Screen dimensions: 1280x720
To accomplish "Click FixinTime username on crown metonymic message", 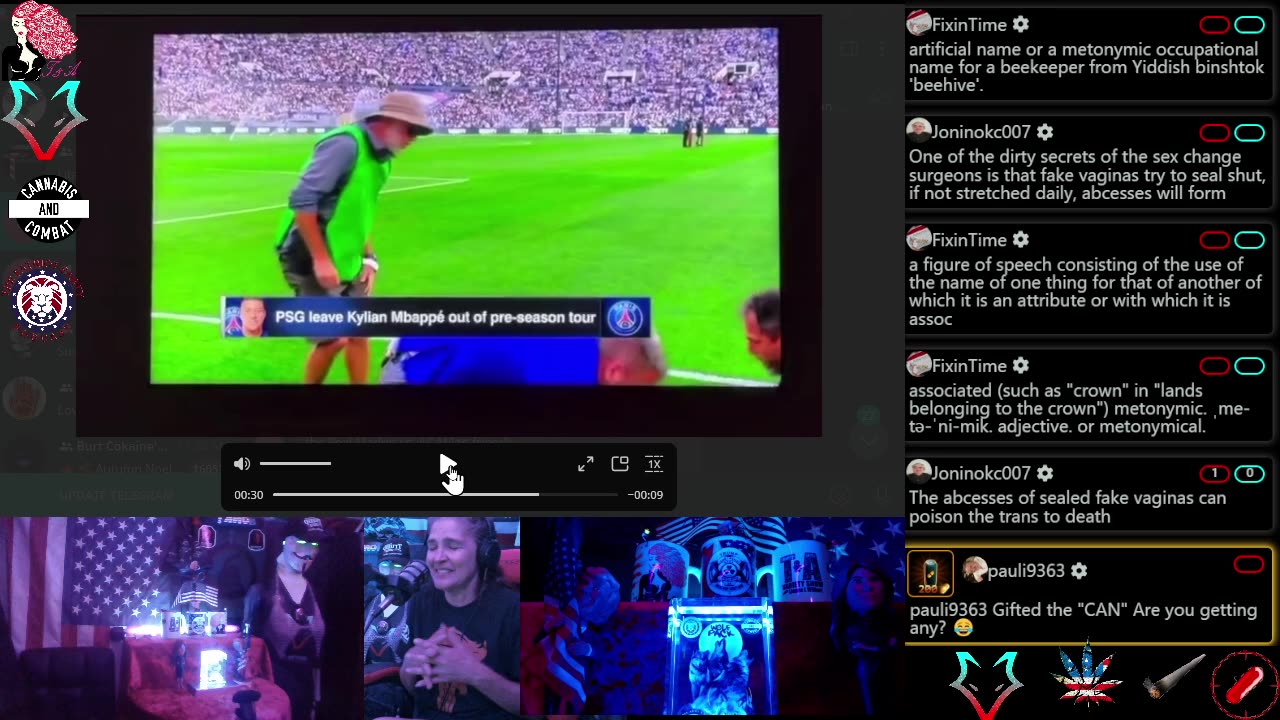I will [x=969, y=366].
